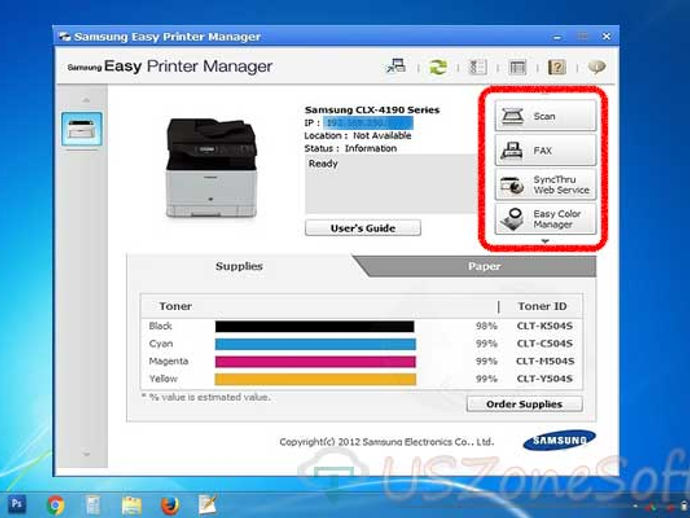Image resolution: width=690 pixels, height=518 pixels.
Task: Open File Explorer folder from taskbar
Action: 132,505
